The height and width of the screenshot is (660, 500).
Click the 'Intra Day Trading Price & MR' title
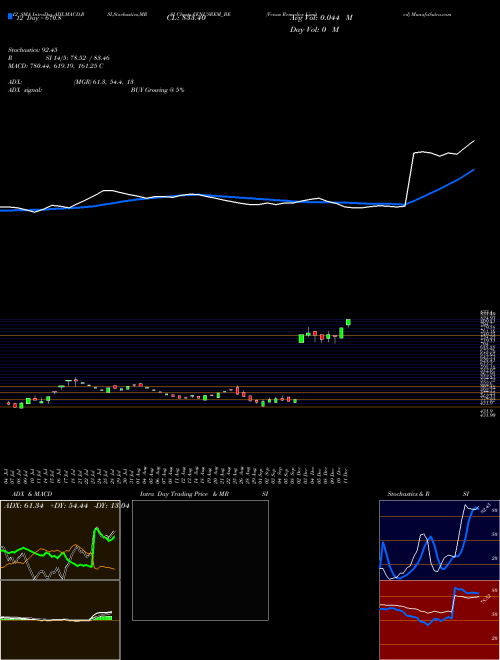coord(184,494)
